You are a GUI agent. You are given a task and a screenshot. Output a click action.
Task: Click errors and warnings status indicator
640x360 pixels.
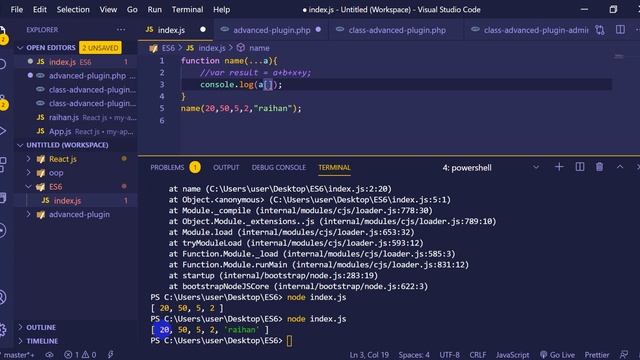[x=80, y=355]
